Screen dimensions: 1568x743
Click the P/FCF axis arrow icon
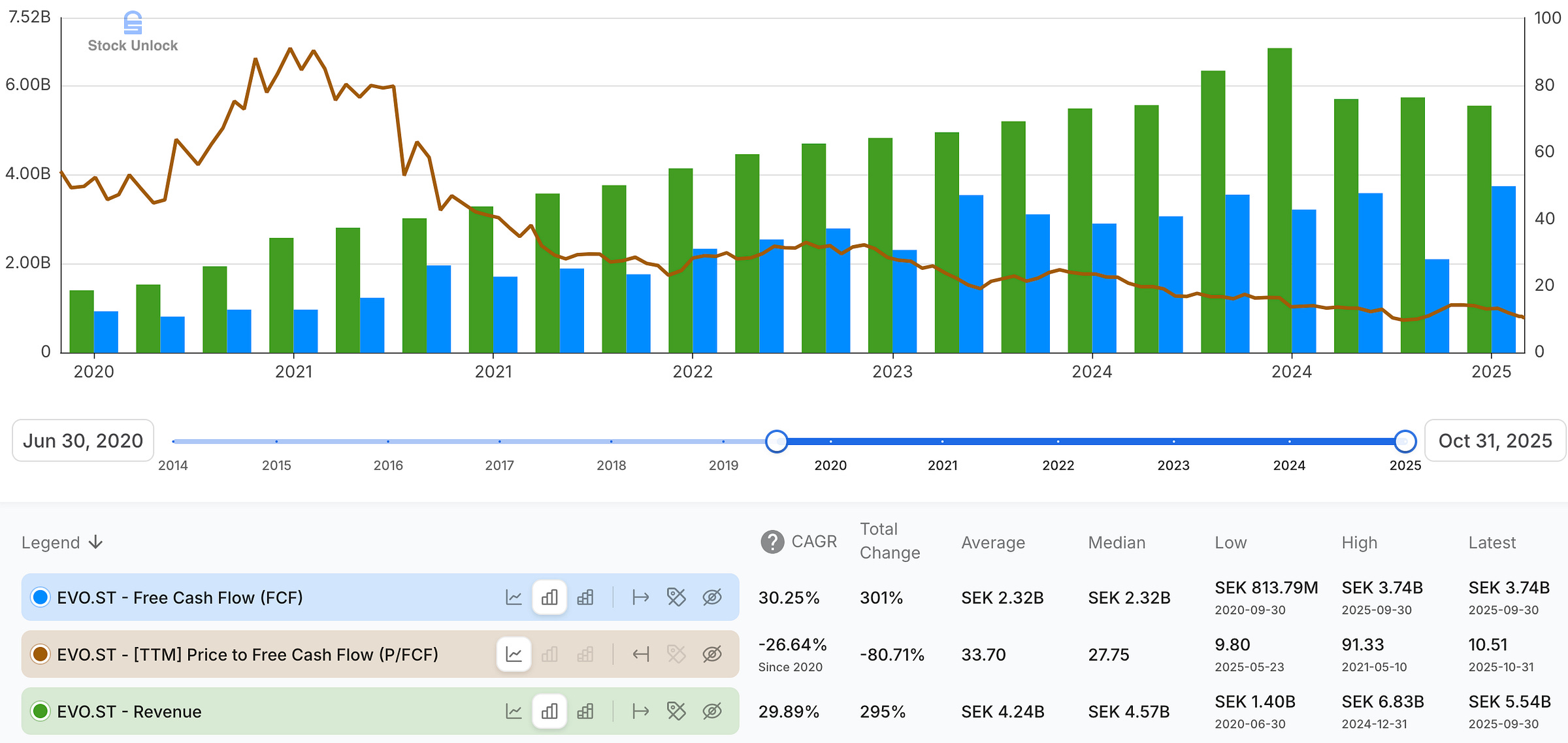(x=640, y=654)
